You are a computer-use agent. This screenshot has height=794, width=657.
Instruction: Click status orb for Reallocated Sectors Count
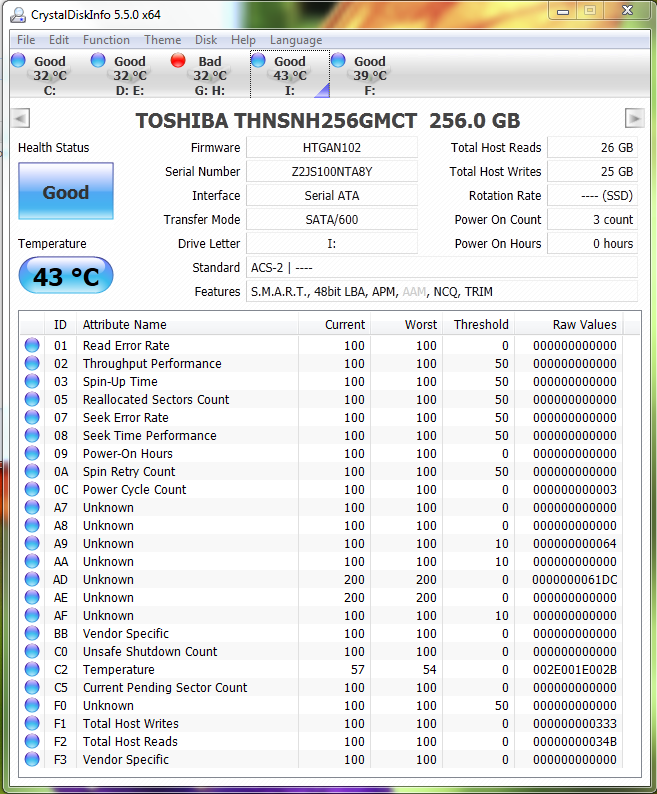[32, 400]
